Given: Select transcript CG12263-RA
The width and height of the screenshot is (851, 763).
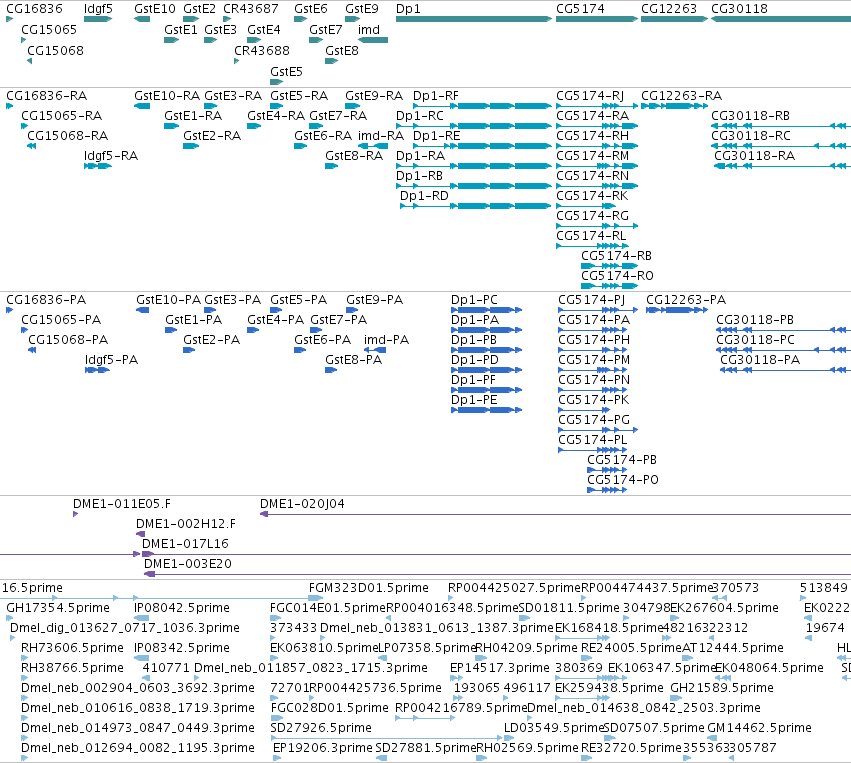Looking at the screenshot, I should [681, 96].
